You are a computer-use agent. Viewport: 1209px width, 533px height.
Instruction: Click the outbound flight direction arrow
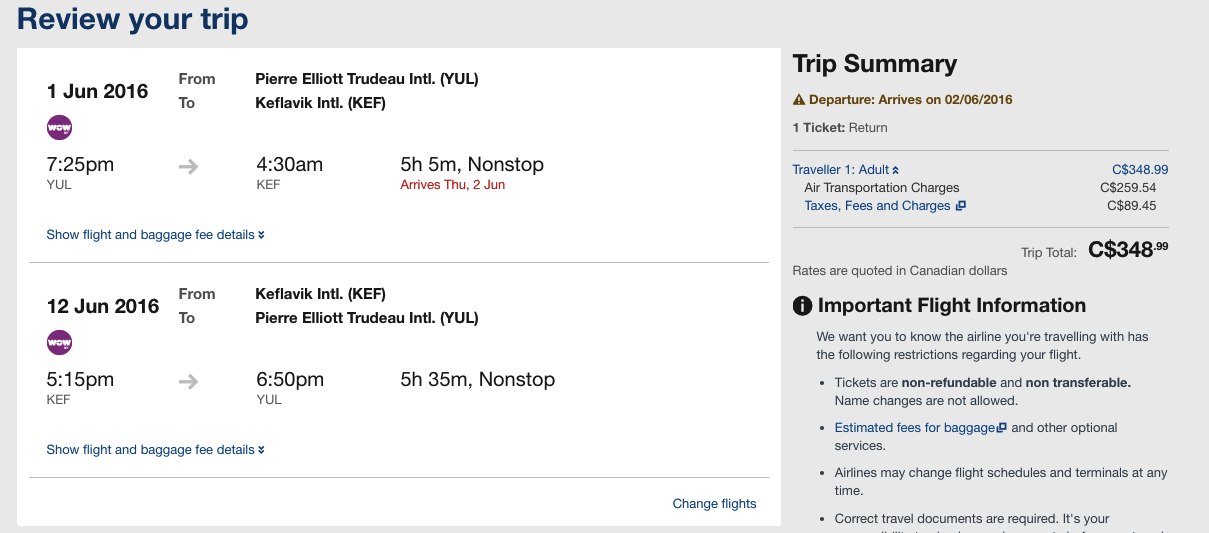coord(188,167)
